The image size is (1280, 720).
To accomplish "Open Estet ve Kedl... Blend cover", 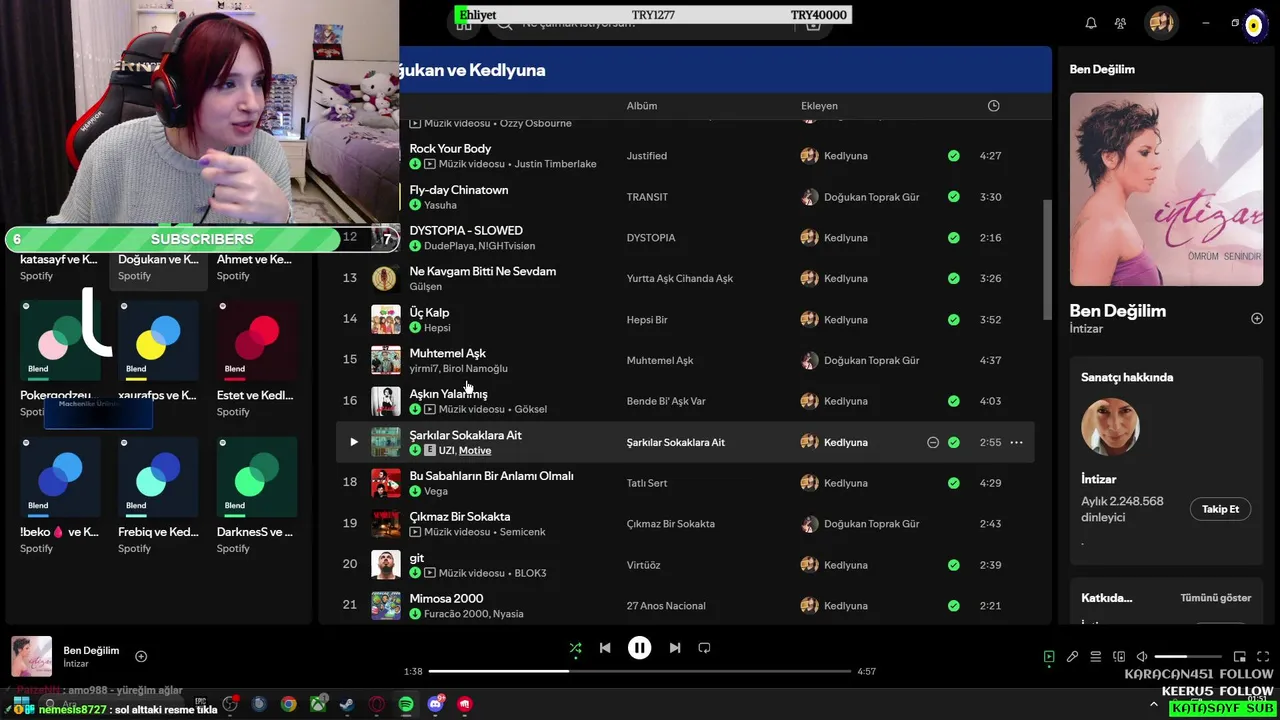I will 257,341.
